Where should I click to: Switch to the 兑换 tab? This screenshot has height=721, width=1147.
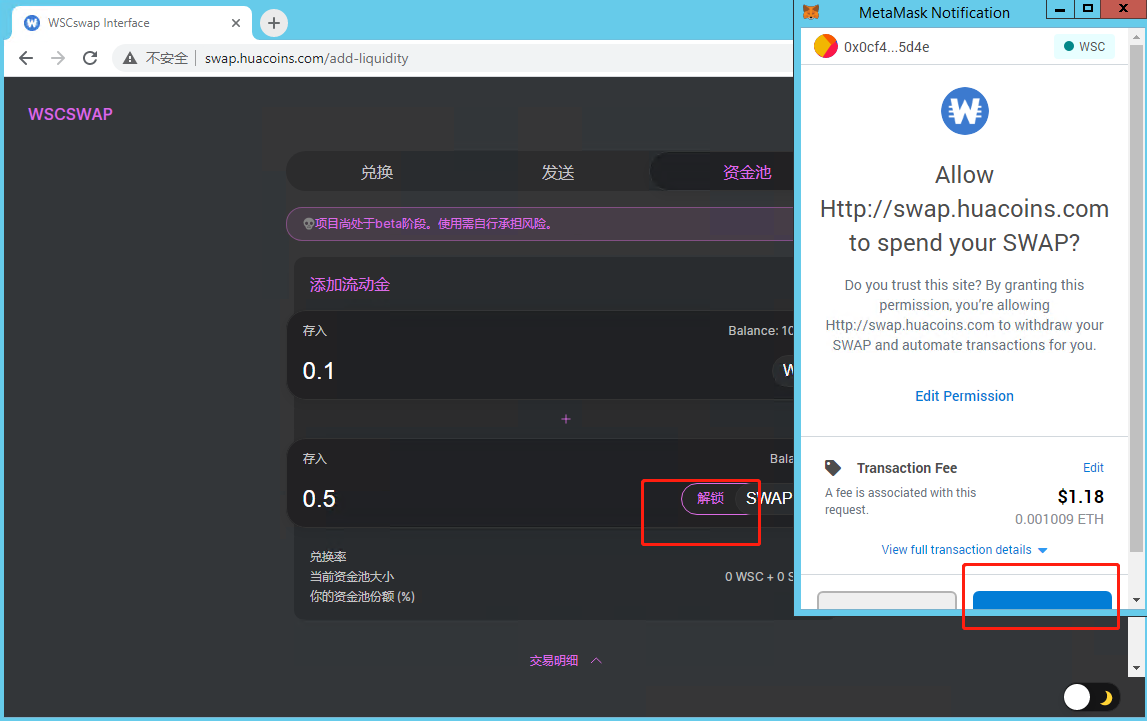click(x=377, y=172)
